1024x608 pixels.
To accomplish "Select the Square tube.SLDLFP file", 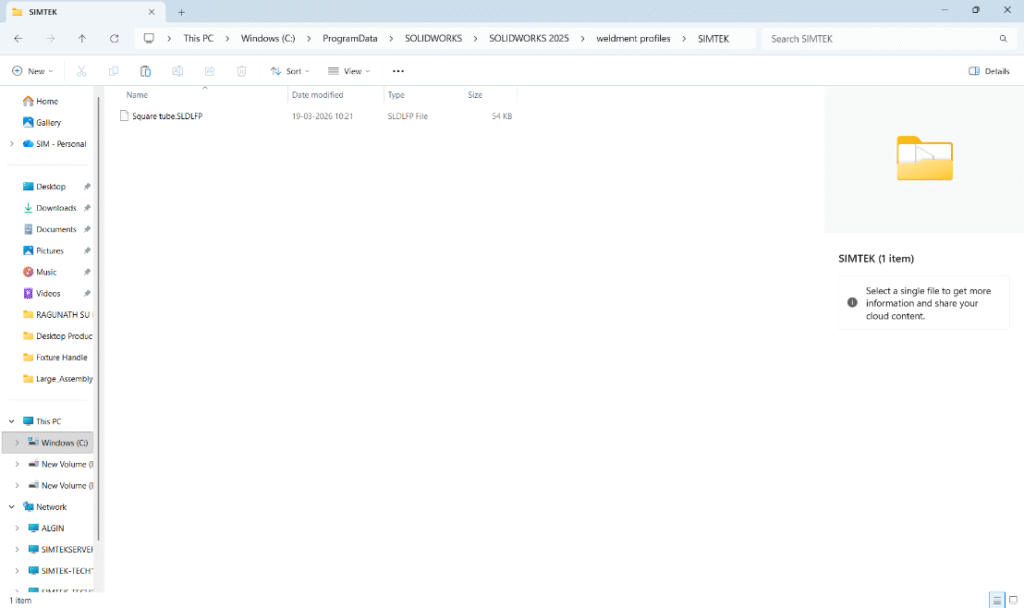I will coord(167,116).
